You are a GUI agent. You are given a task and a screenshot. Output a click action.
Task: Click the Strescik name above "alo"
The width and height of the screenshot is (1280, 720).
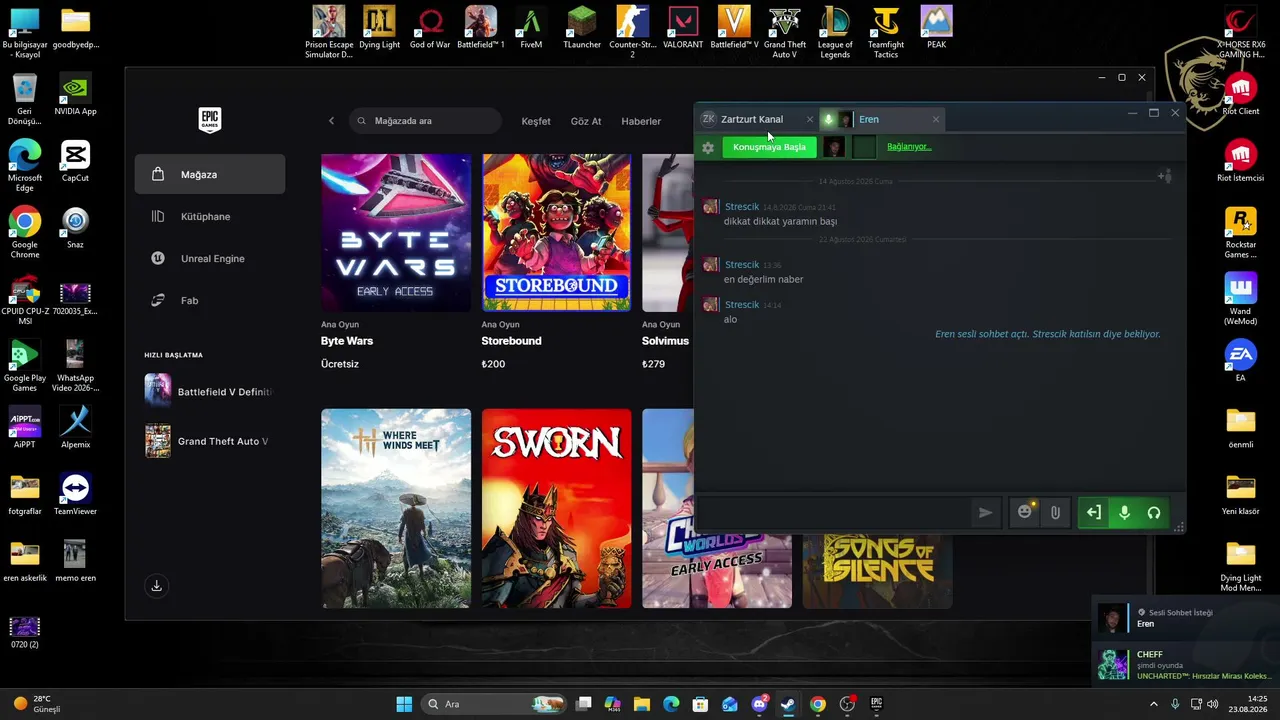click(742, 305)
